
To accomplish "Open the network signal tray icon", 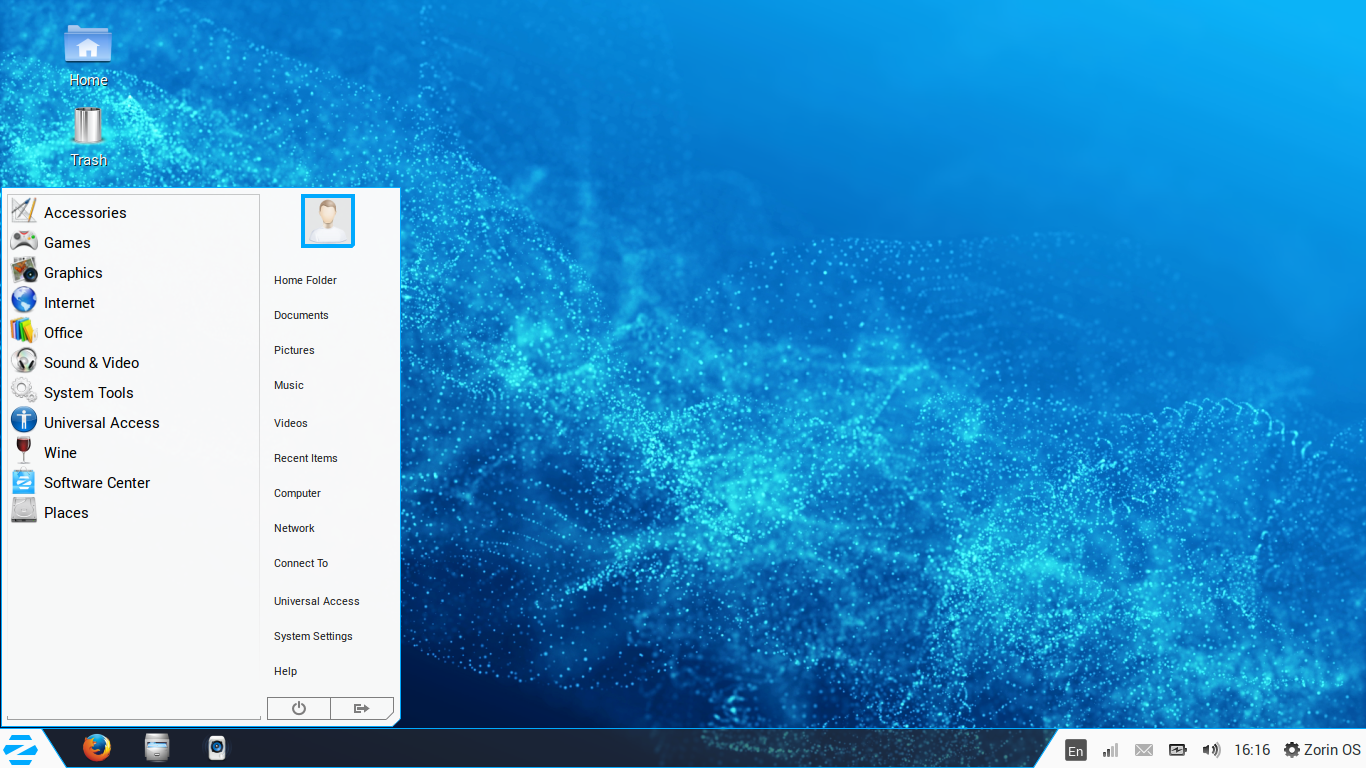I will click(x=1110, y=750).
